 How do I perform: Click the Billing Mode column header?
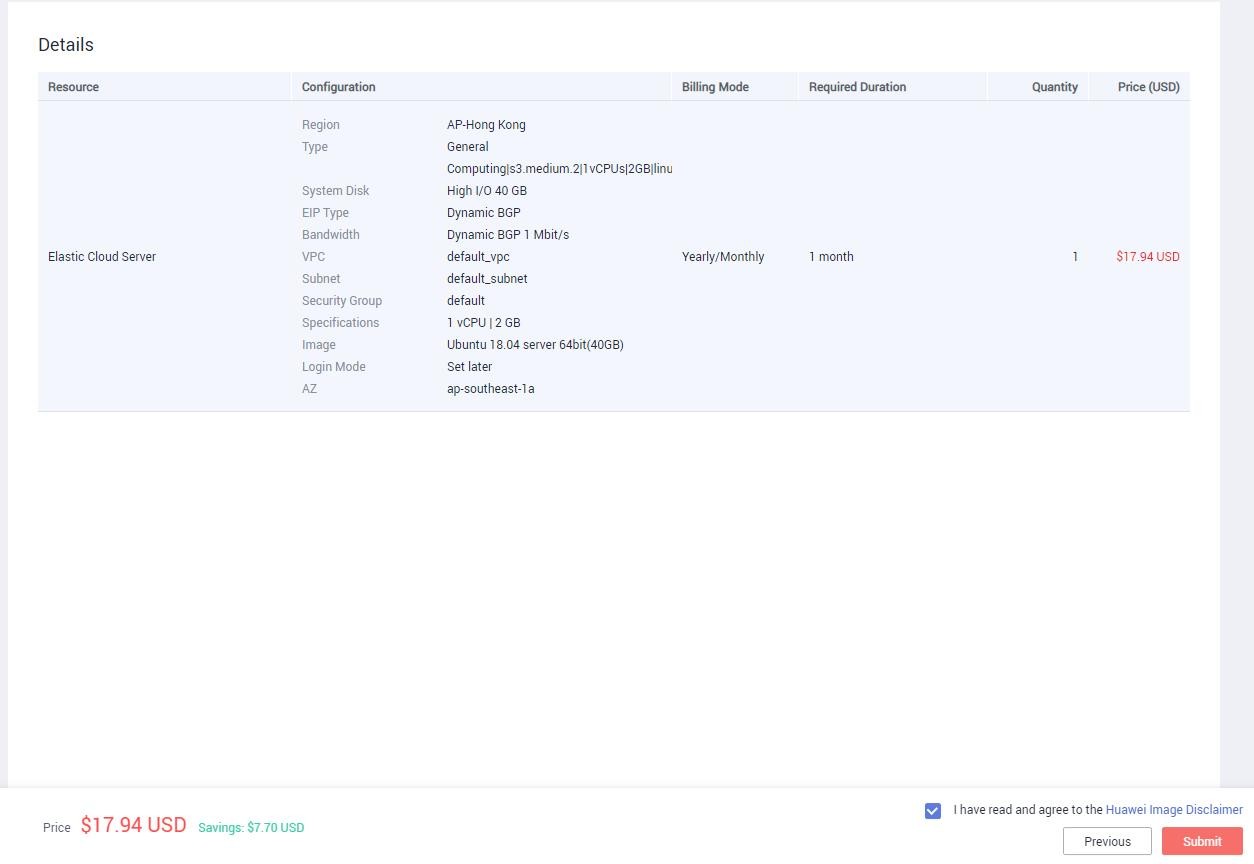tap(715, 87)
